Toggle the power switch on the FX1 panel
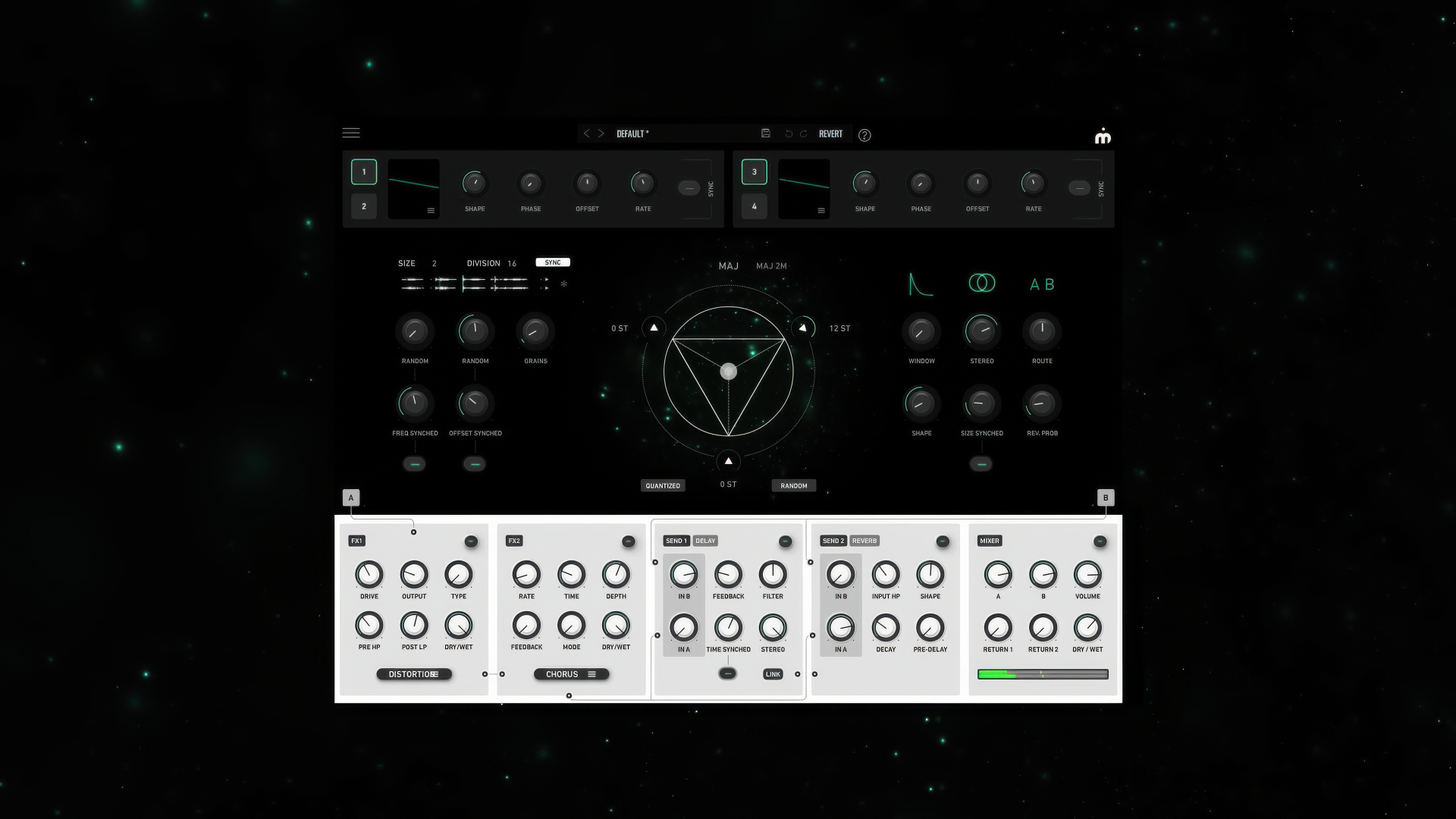Viewport: 1456px width, 819px height. pyautogui.click(x=471, y=541)
